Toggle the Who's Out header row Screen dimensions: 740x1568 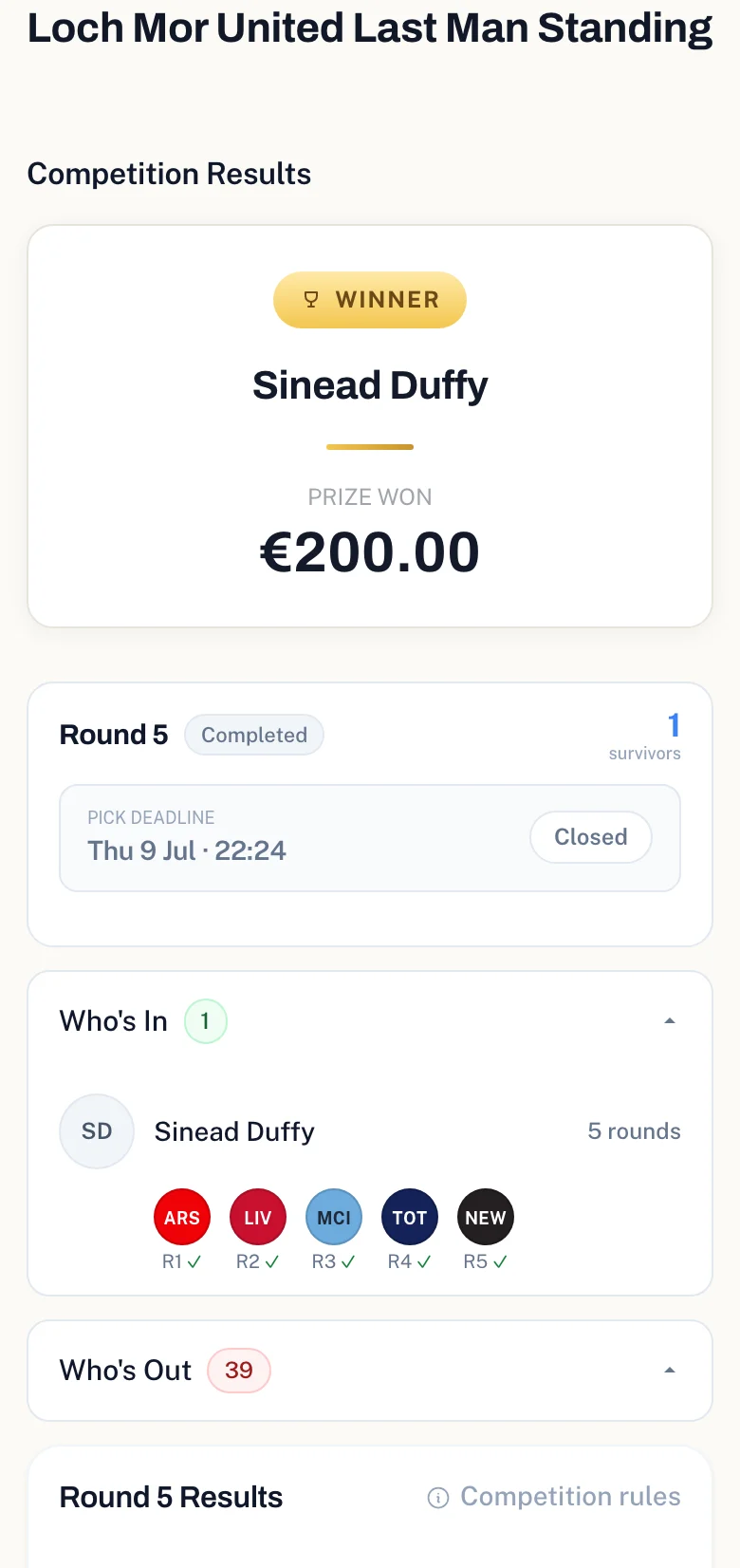(x=370, y=1371)
